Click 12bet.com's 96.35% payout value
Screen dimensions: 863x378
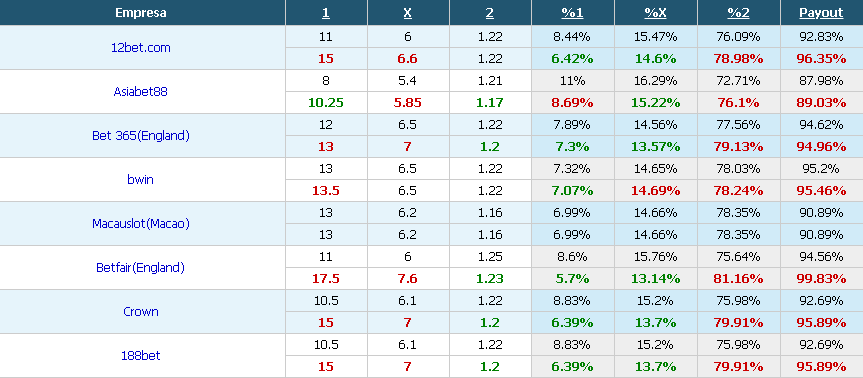[821, 58]
